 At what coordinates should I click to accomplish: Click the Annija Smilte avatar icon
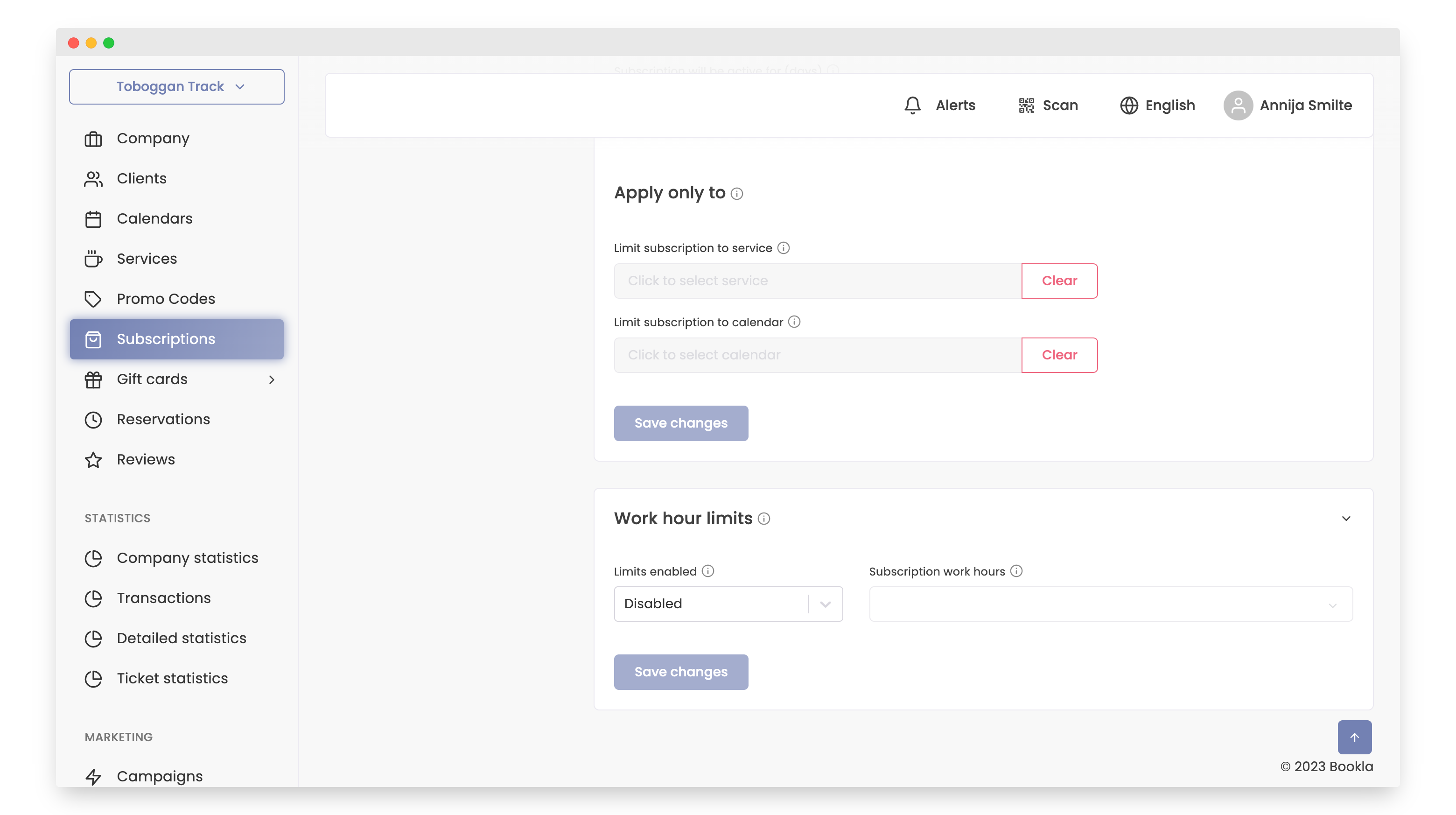click(x=1238, y=105)
